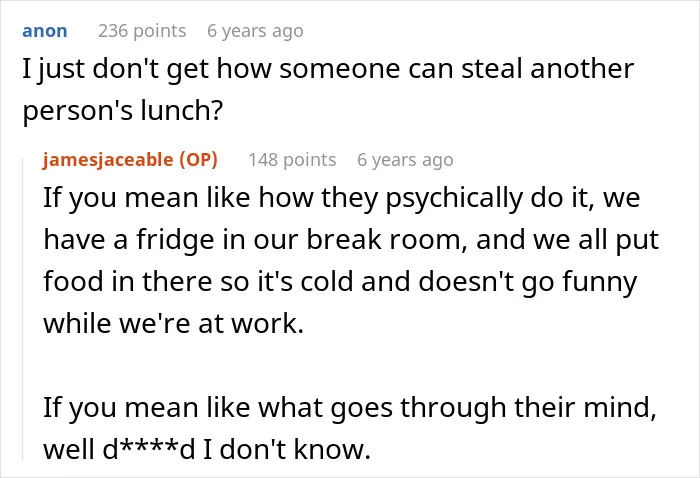Click the text "person's lunch?"
700x478 pixels.
(x=122, y=111)
